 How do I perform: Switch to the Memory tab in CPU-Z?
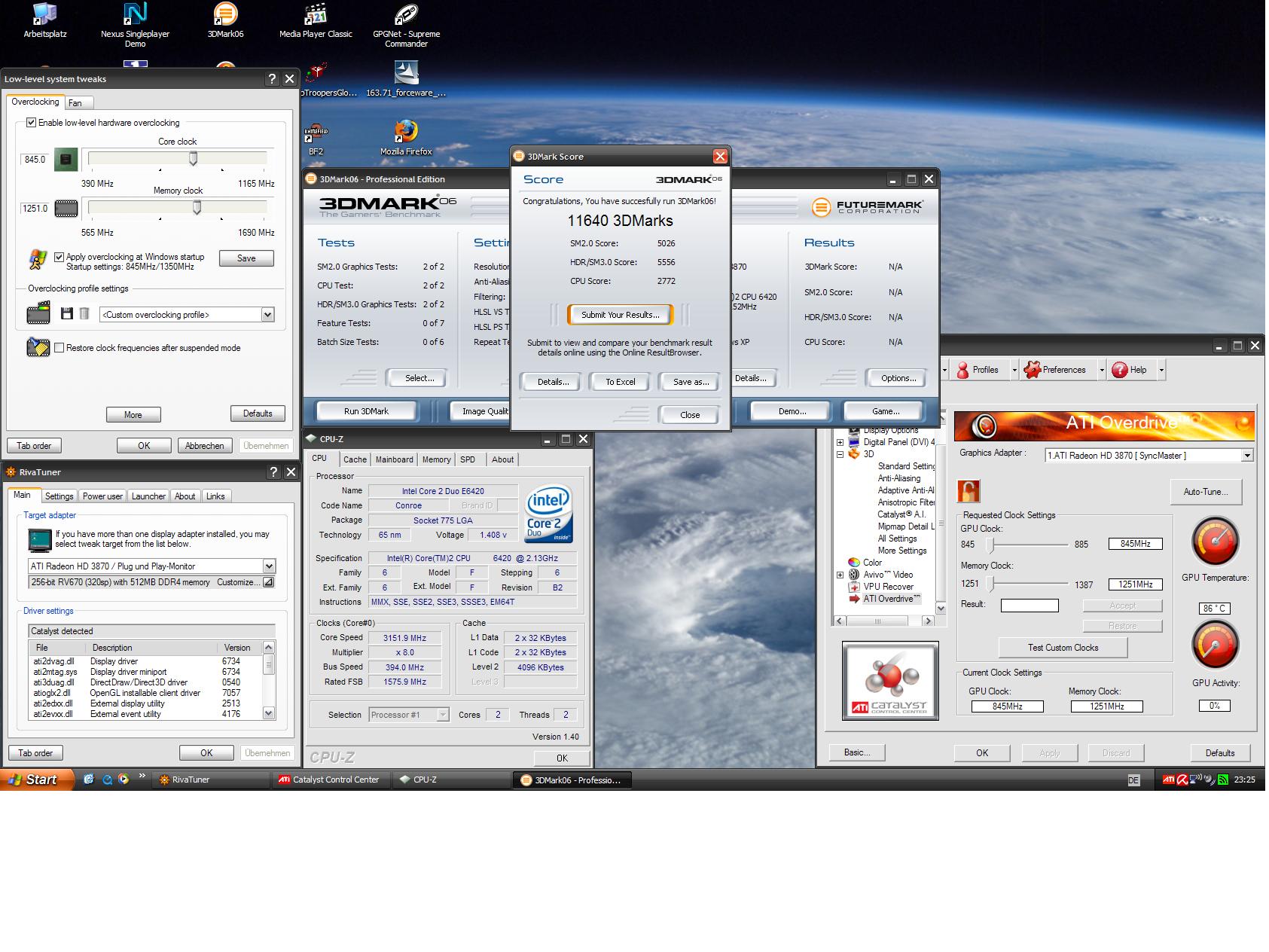(436, 459)
